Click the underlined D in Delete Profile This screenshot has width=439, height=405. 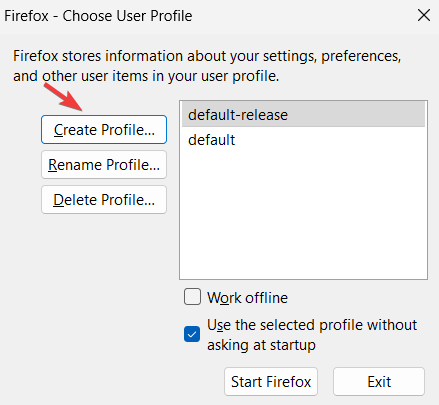(x=58, y=200)
